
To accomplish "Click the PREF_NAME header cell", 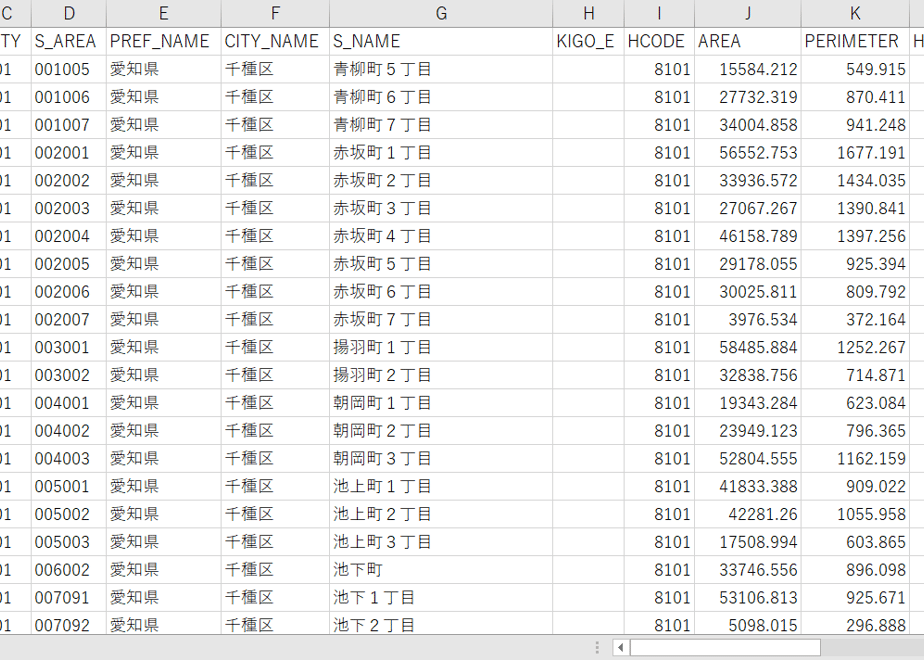I will [x=164, y=41].
